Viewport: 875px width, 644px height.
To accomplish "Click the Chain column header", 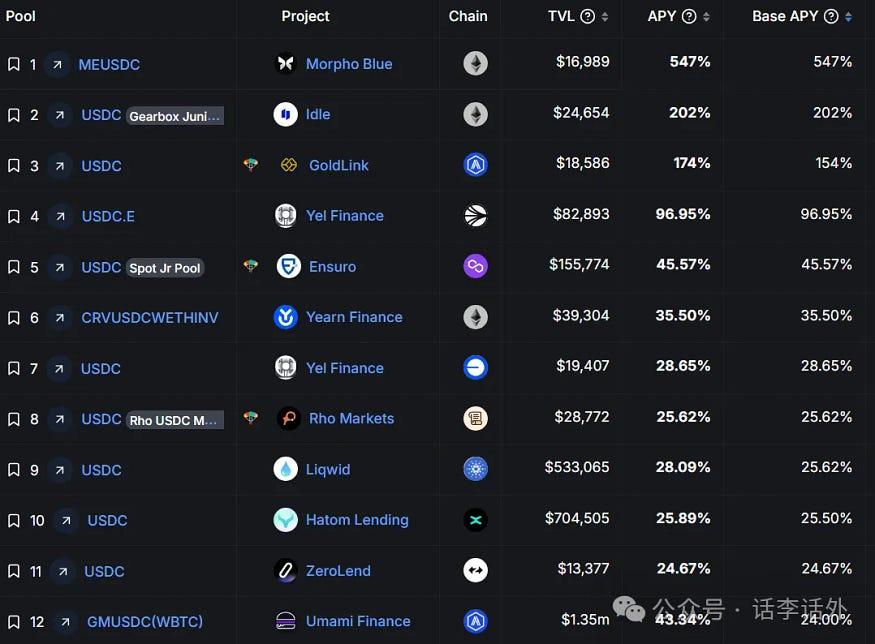I will tap(468, 16).
